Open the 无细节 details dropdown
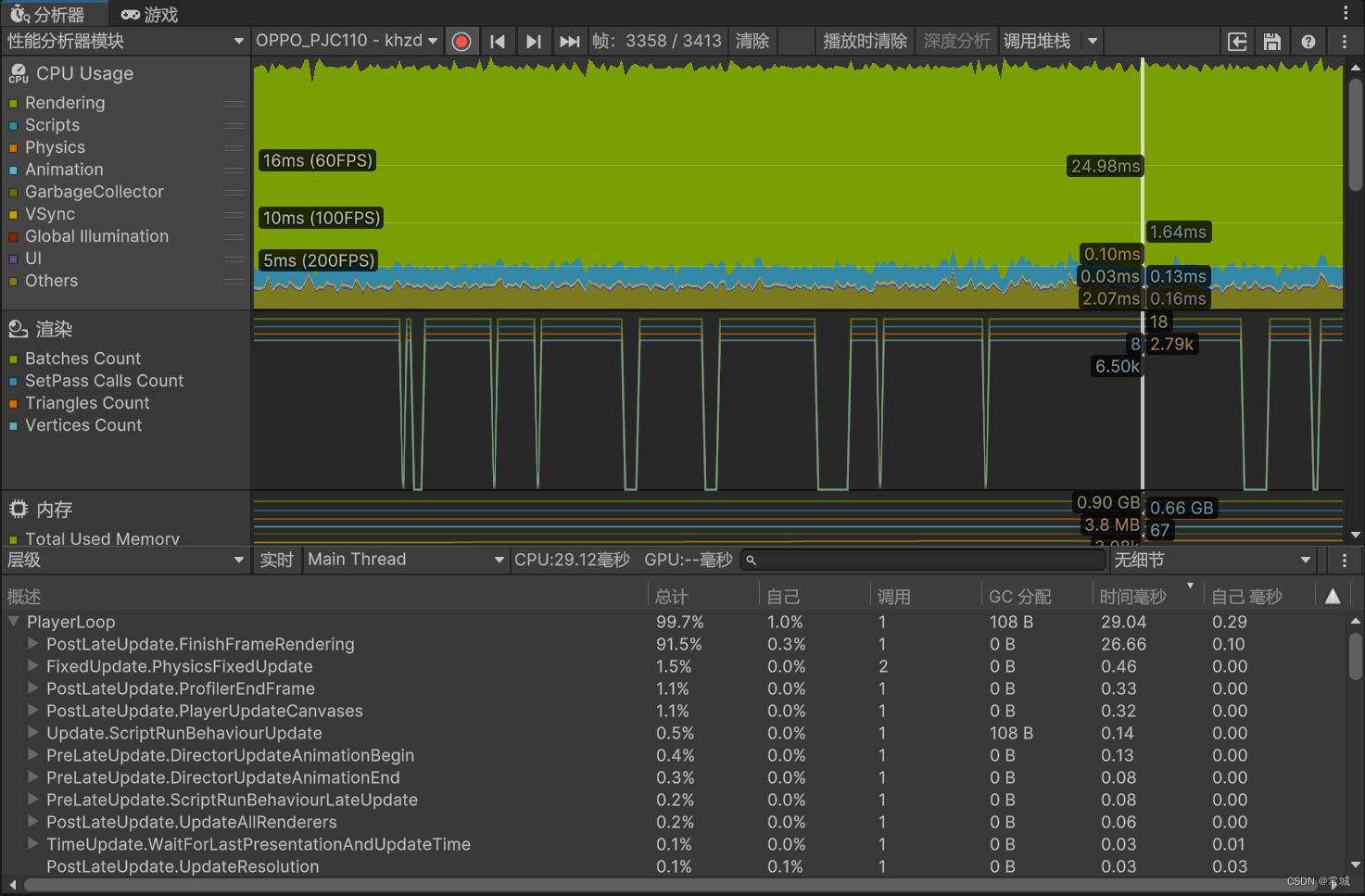The width and height of the screenshot is (1365, 896). coord(1213,560)
